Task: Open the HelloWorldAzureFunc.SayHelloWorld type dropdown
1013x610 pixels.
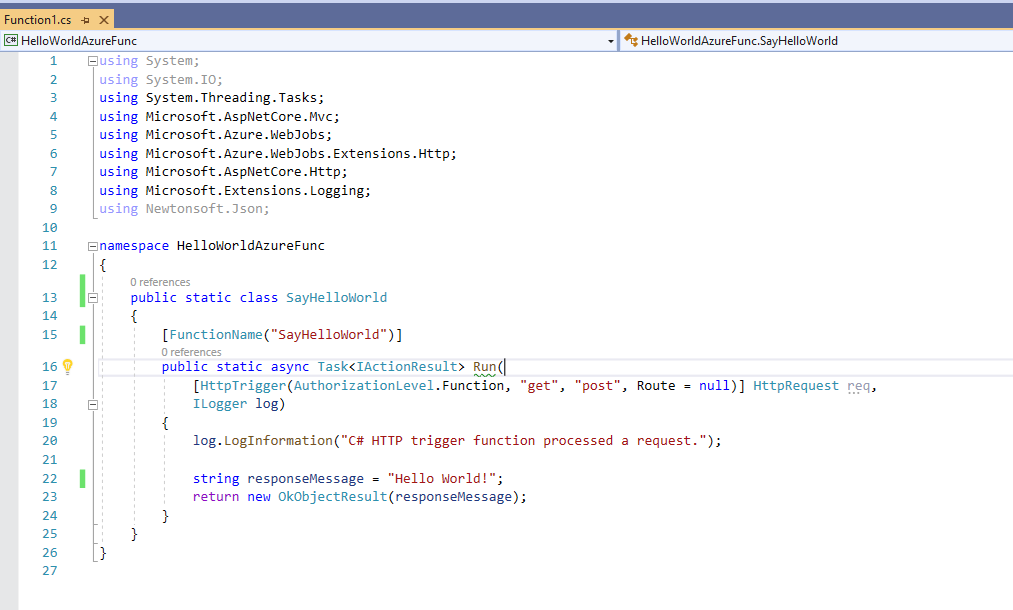Action: 817,41
